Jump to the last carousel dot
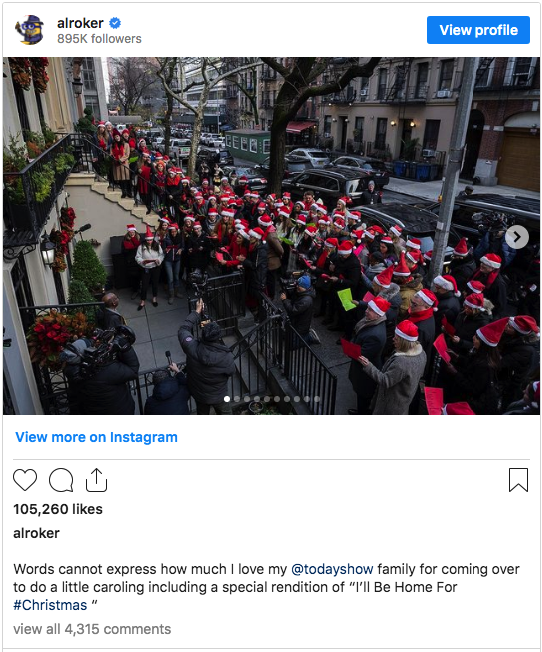 [x=317, y=399]
